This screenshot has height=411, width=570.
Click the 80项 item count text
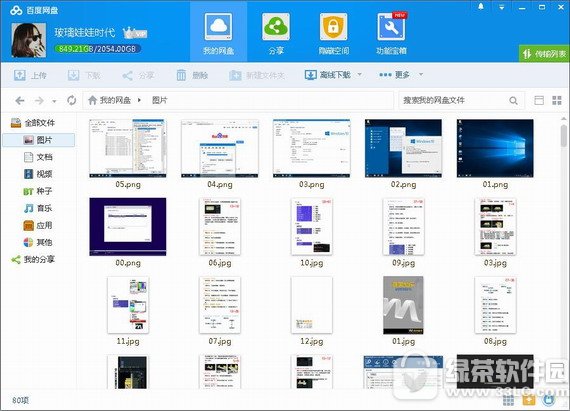pos(21,400)
